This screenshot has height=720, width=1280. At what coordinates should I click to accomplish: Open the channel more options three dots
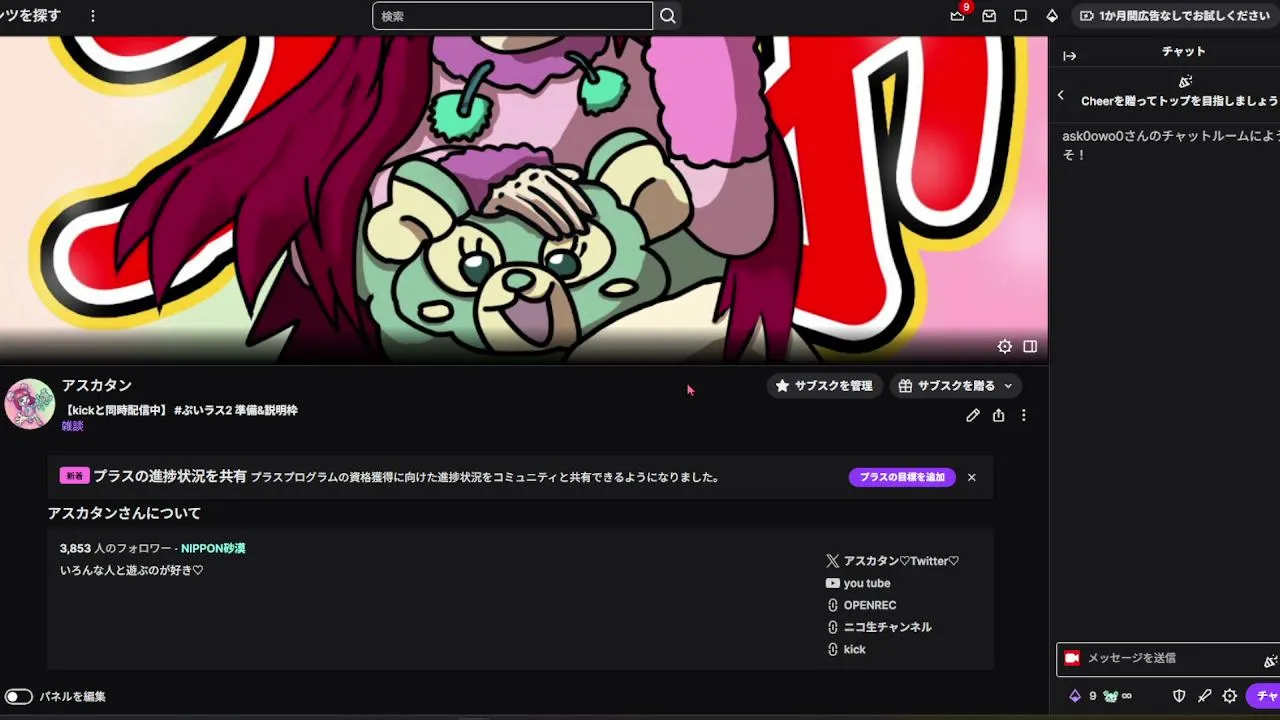[1023, 415]
